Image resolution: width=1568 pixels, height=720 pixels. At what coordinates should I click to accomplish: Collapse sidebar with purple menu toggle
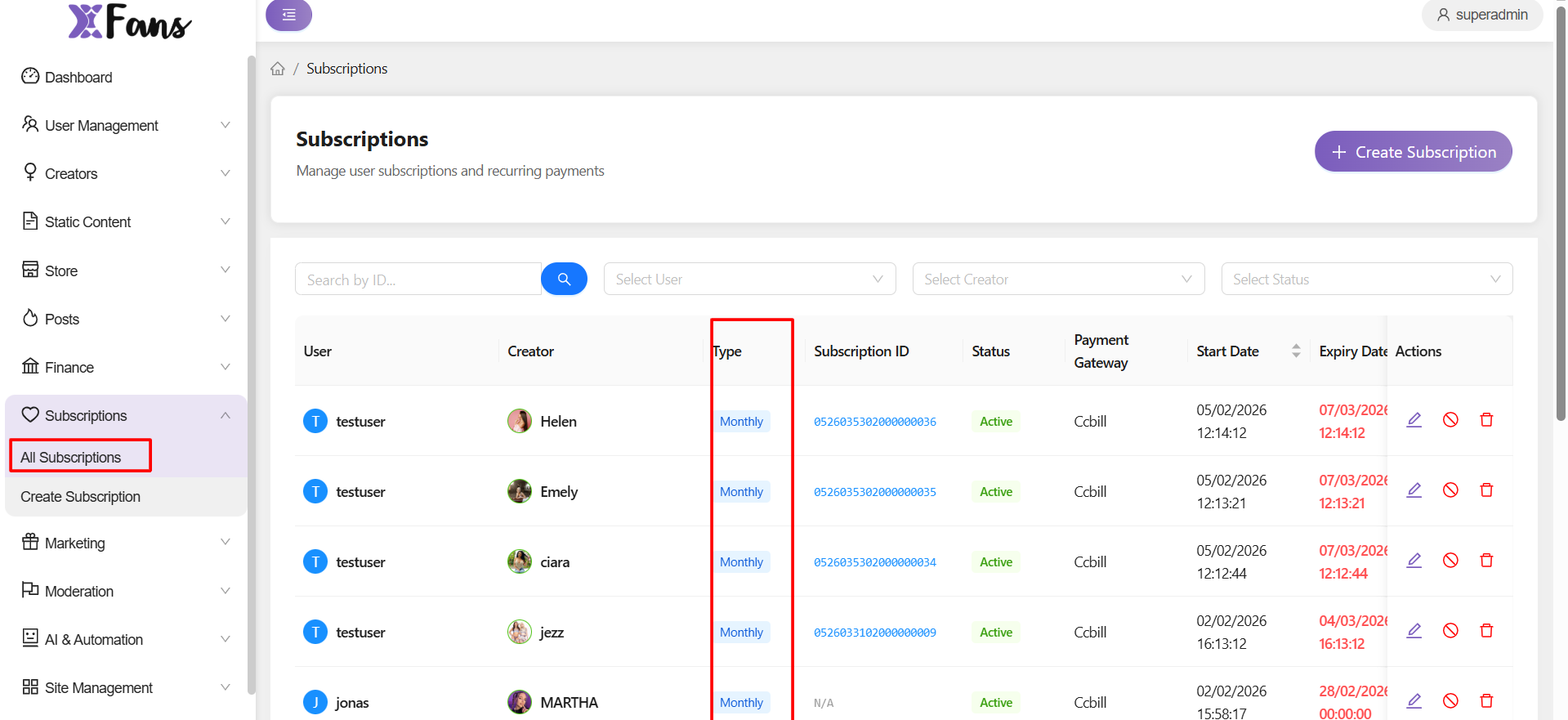[x=288, y=15]
